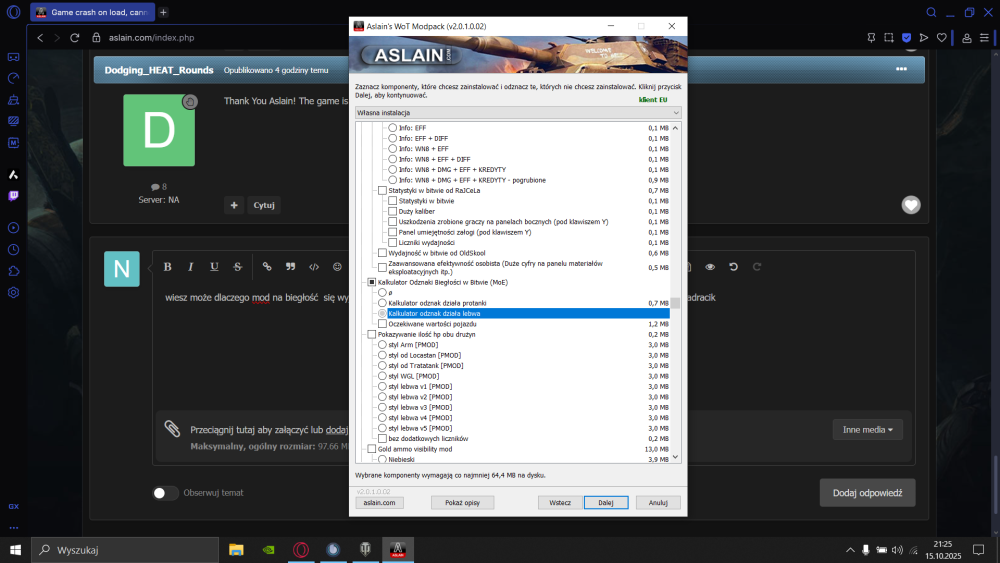Insert a link using the chain icon

pyautogui.click(x=267, y=267)
